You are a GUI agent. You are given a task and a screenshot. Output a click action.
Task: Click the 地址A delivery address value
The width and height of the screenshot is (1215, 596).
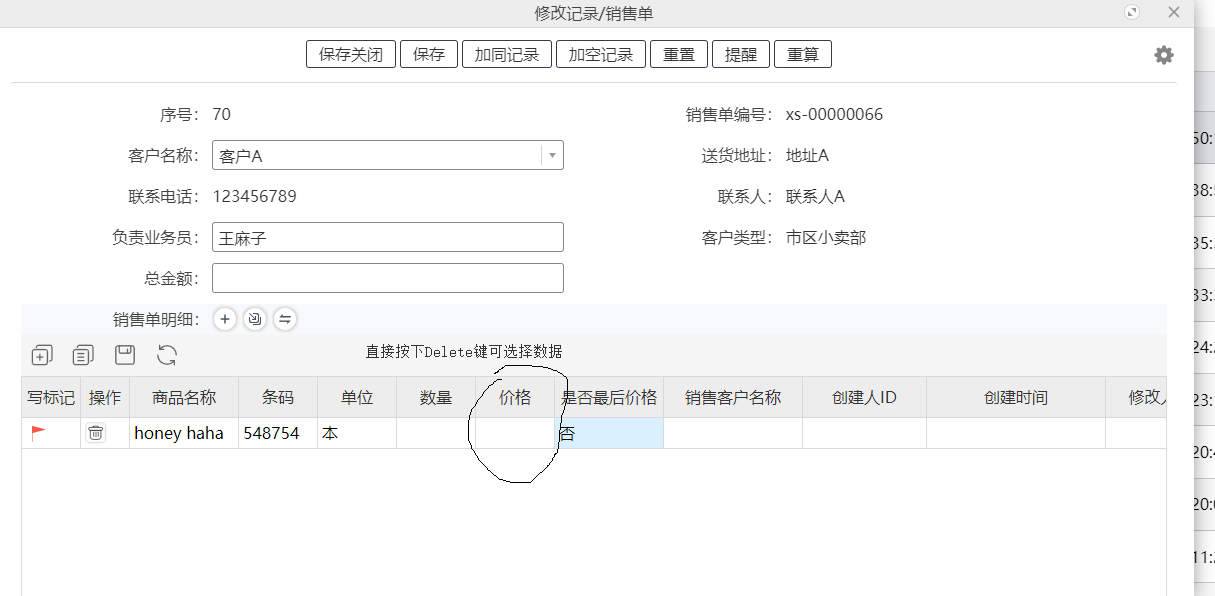(x=807, y=155)
